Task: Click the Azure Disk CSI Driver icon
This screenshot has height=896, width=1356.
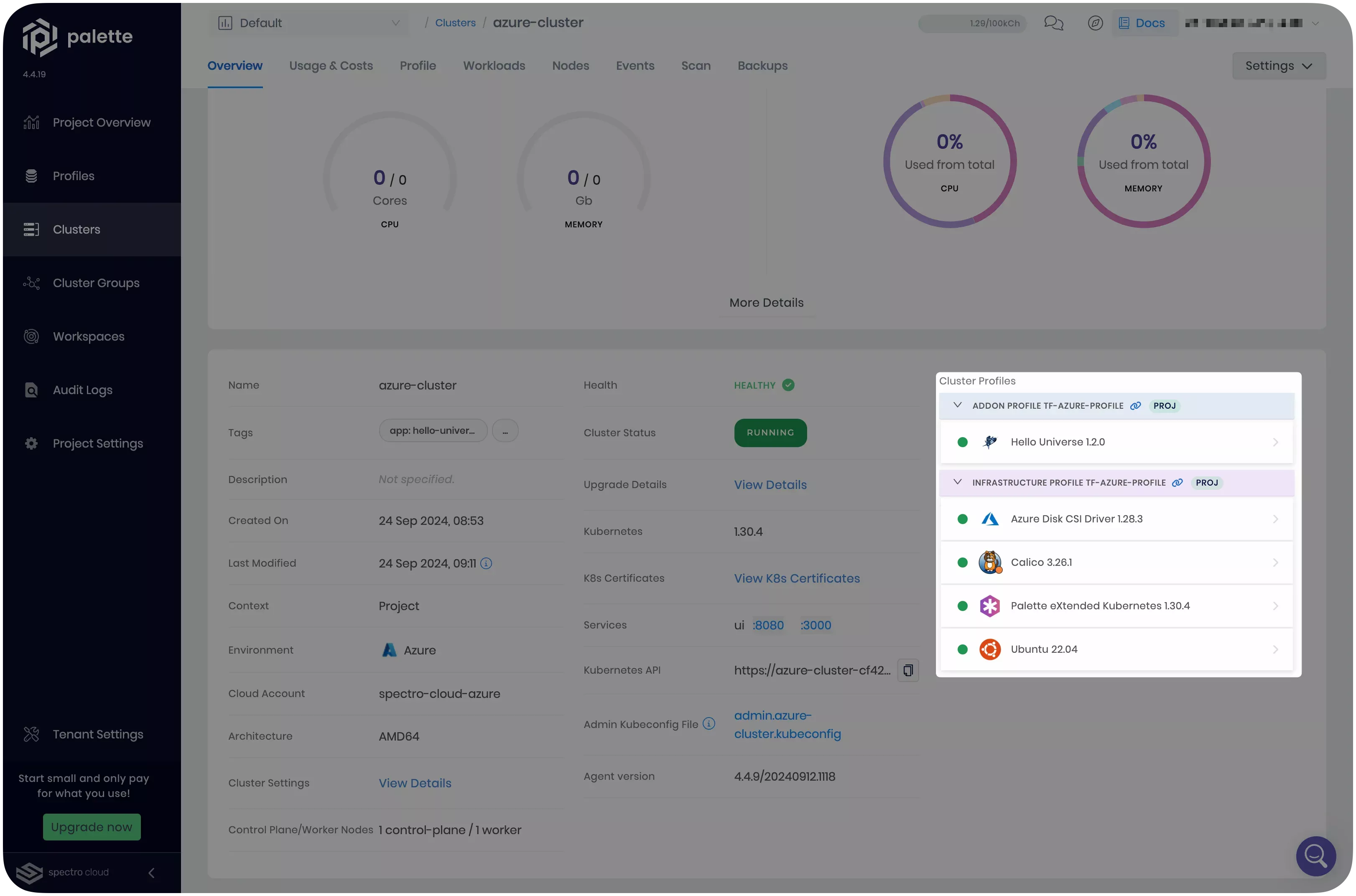Action: tap(990, 518)
